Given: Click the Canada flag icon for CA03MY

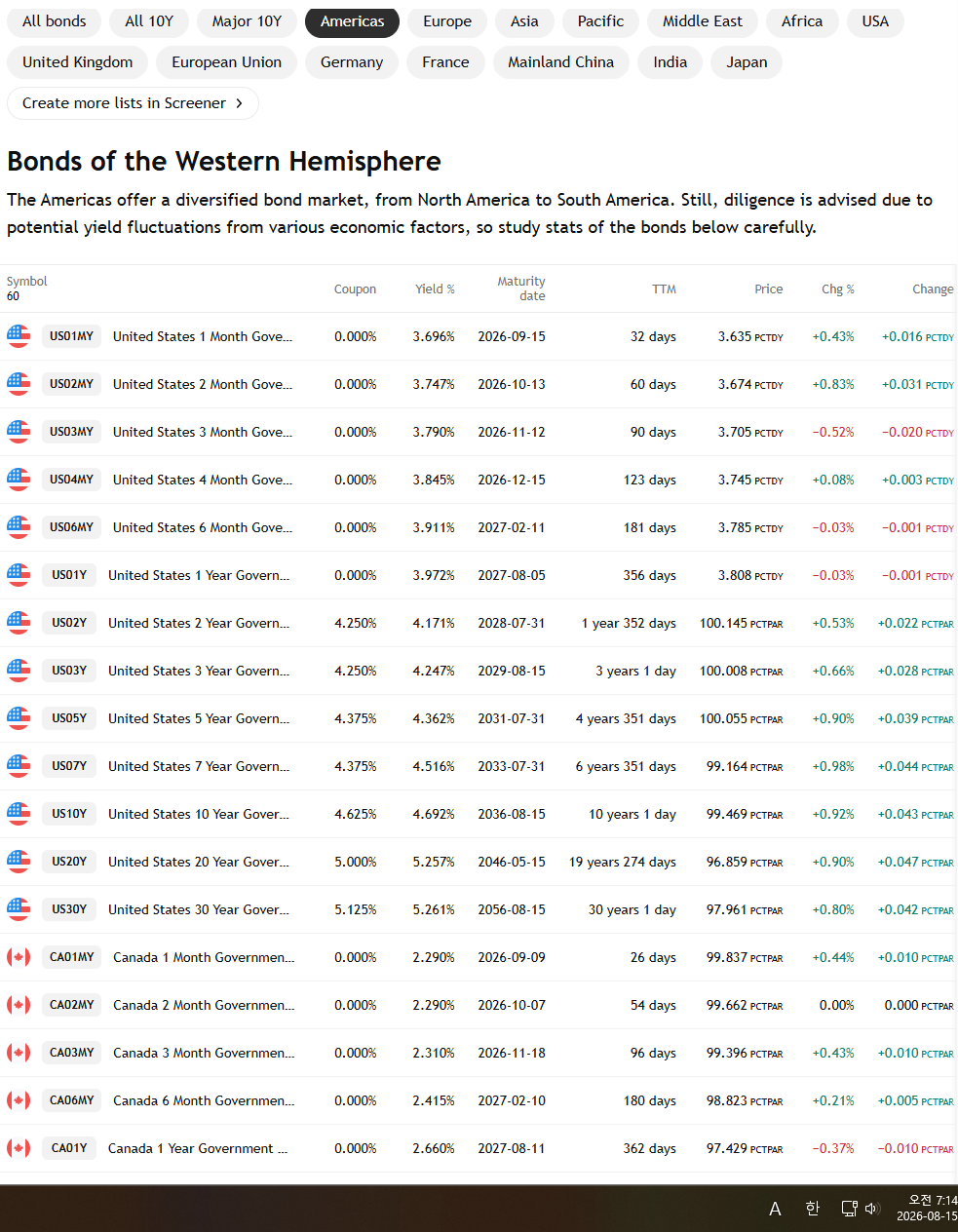Looking at the screenshot, I should [x=19, y=1053].
